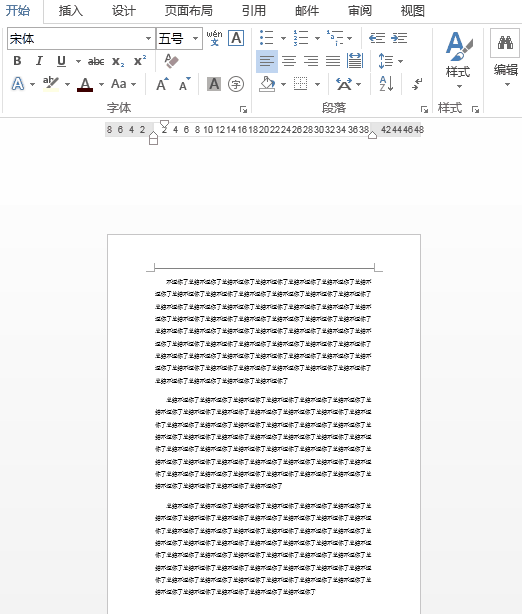Apply distributed alignment
Screen dimensions: 522x614
tap(355, 61)
